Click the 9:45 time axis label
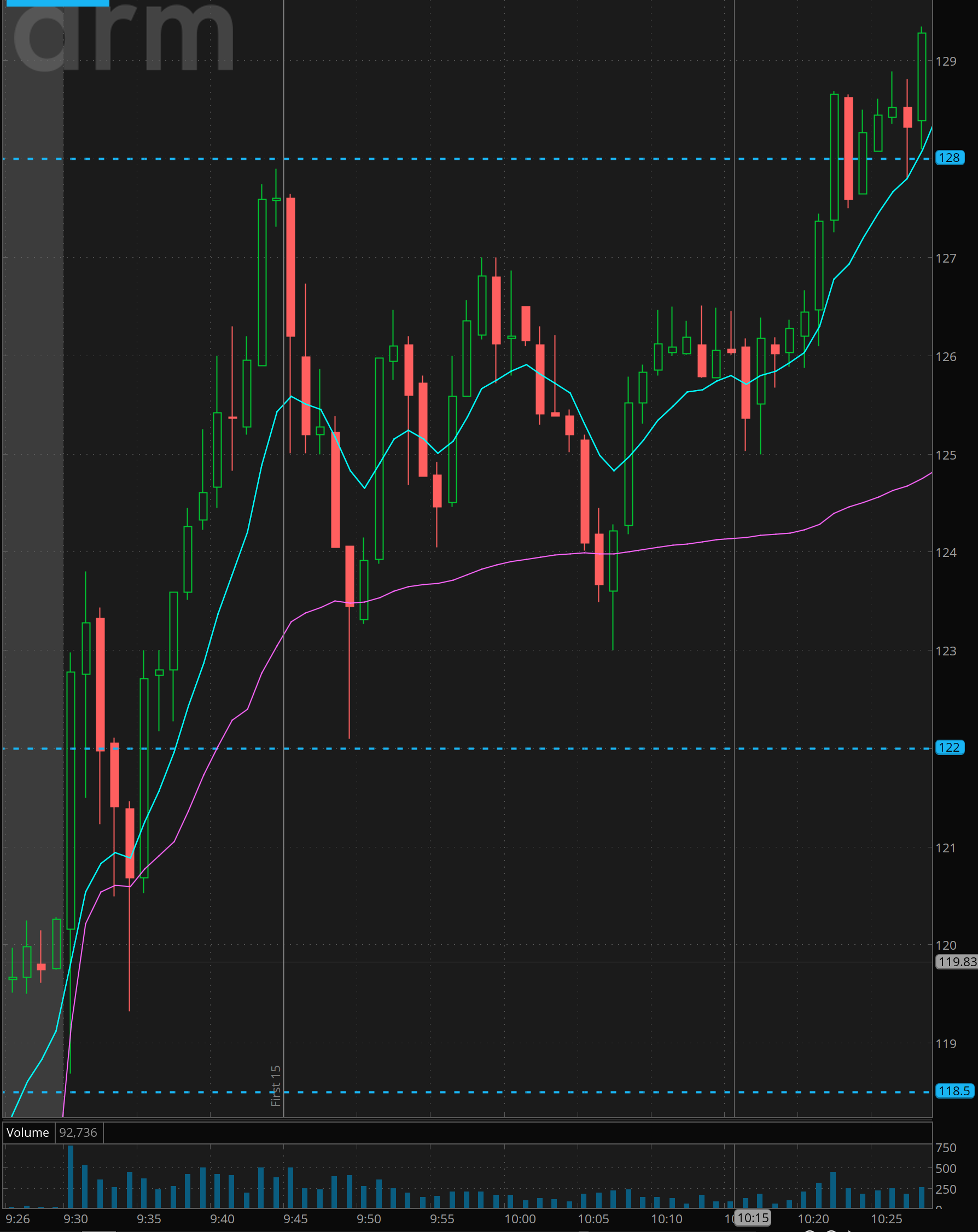Image resolution: width=978 pixels, height=1232 pixels. point(295,1219)
